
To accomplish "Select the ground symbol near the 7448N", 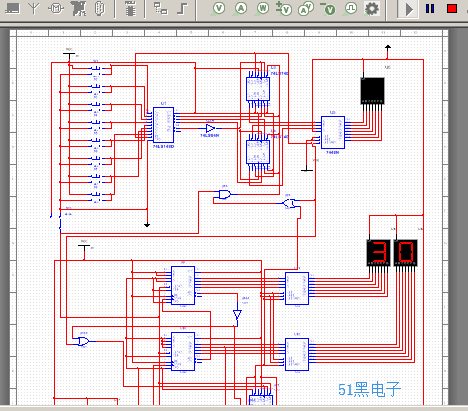I will coord(307,169).
